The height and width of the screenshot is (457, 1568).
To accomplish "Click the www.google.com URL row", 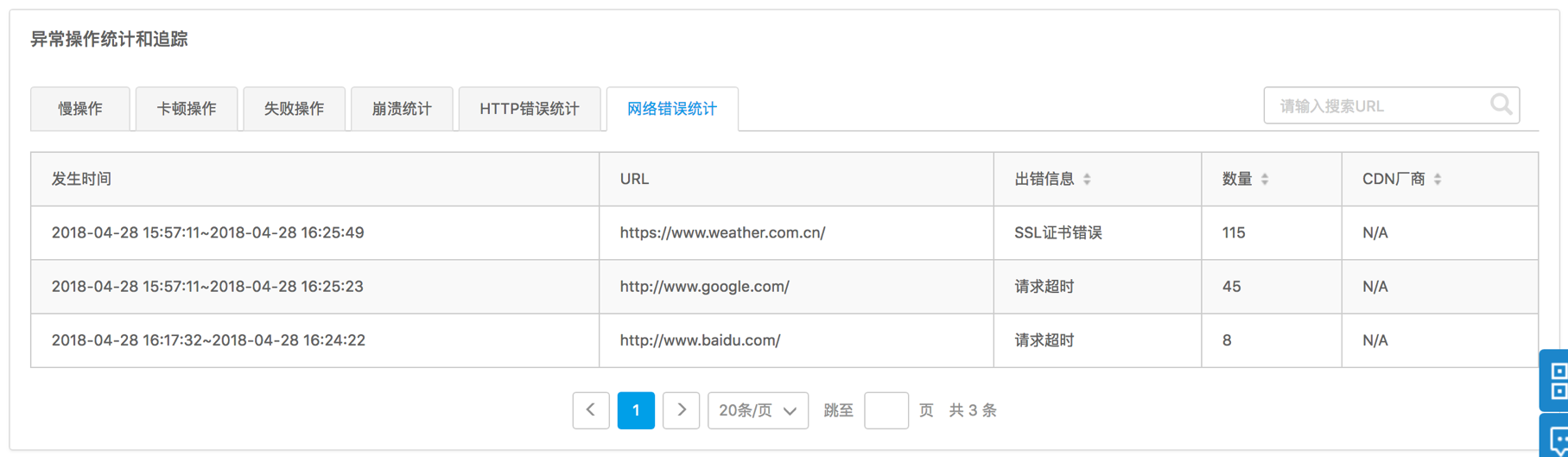I will point(784,287).
